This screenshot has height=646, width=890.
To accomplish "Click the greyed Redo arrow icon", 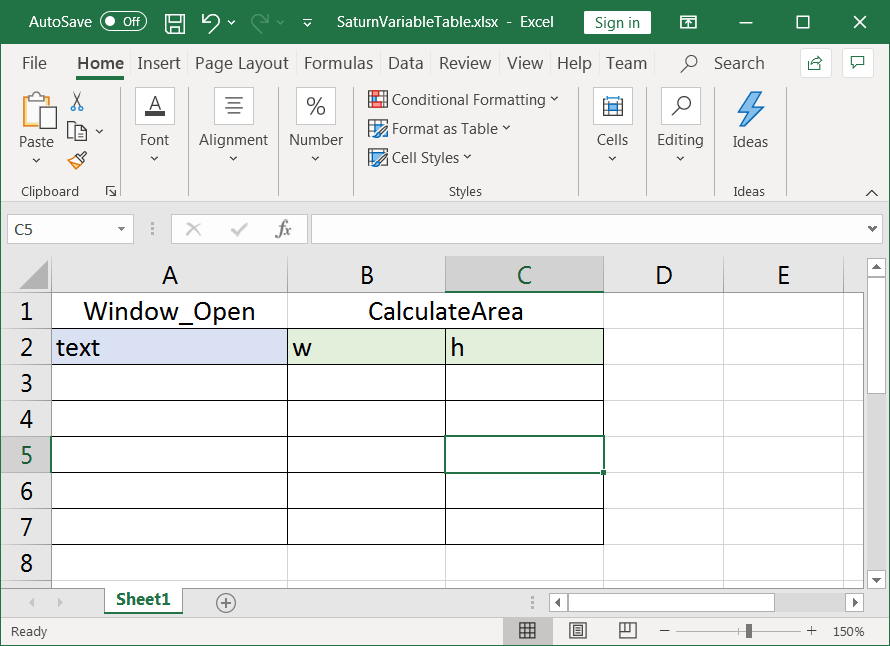I will [261, 23].
